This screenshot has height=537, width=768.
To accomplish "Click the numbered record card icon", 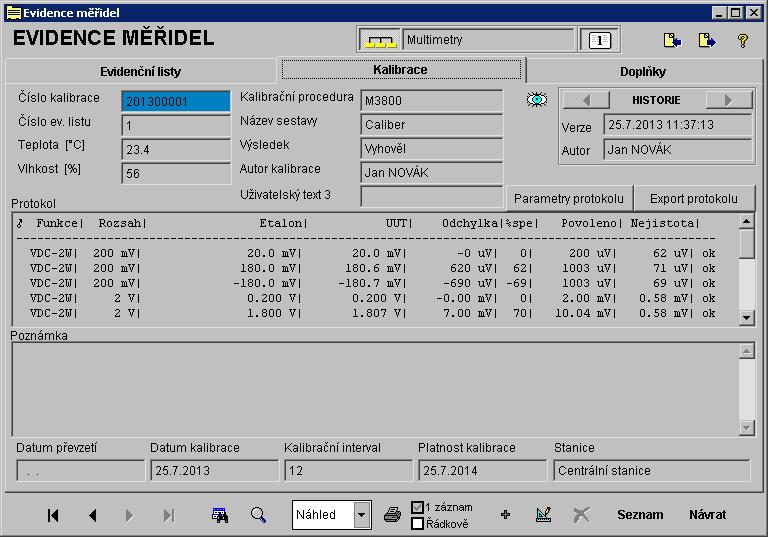I will pyautogui.click(x=600, y=40).
